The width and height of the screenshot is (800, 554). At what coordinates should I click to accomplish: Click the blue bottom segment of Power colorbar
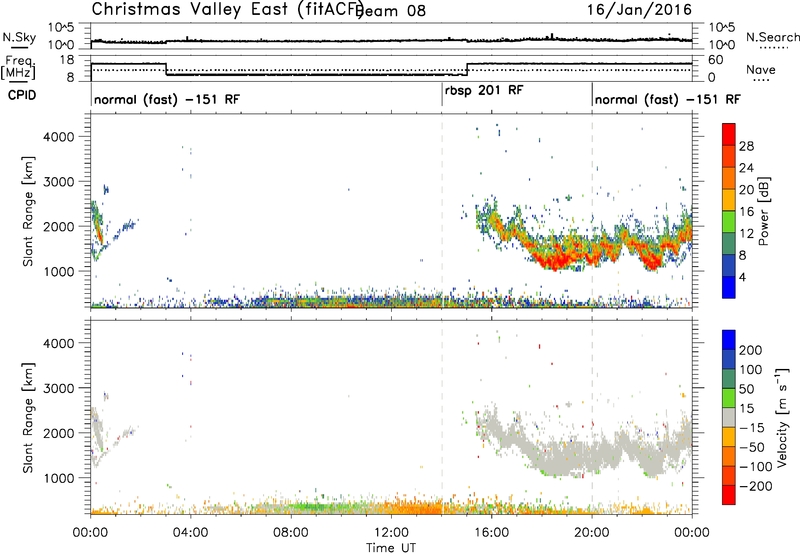click(x=729, y=287)
